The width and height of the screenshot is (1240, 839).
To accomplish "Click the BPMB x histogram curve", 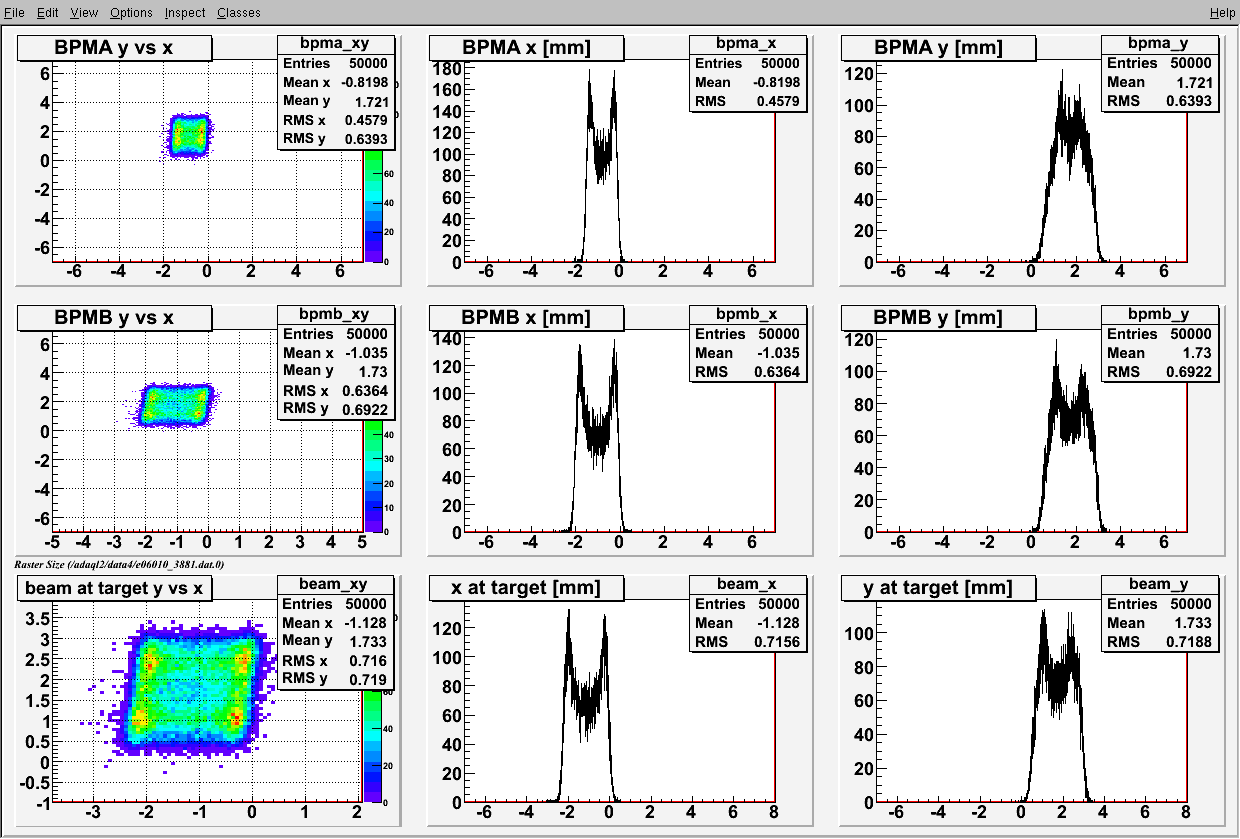I will tap(597, 435).
